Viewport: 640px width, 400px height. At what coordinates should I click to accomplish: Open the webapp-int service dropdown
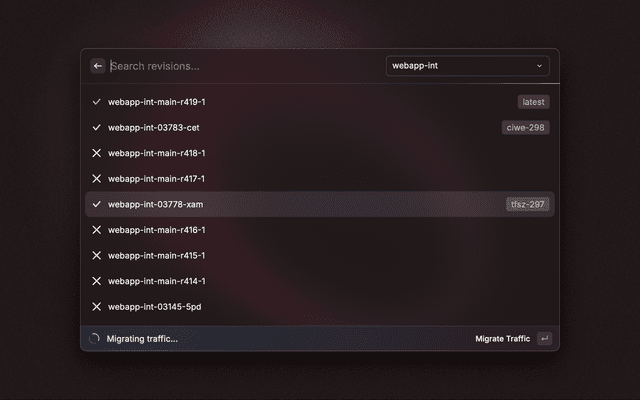click(468, 66)
